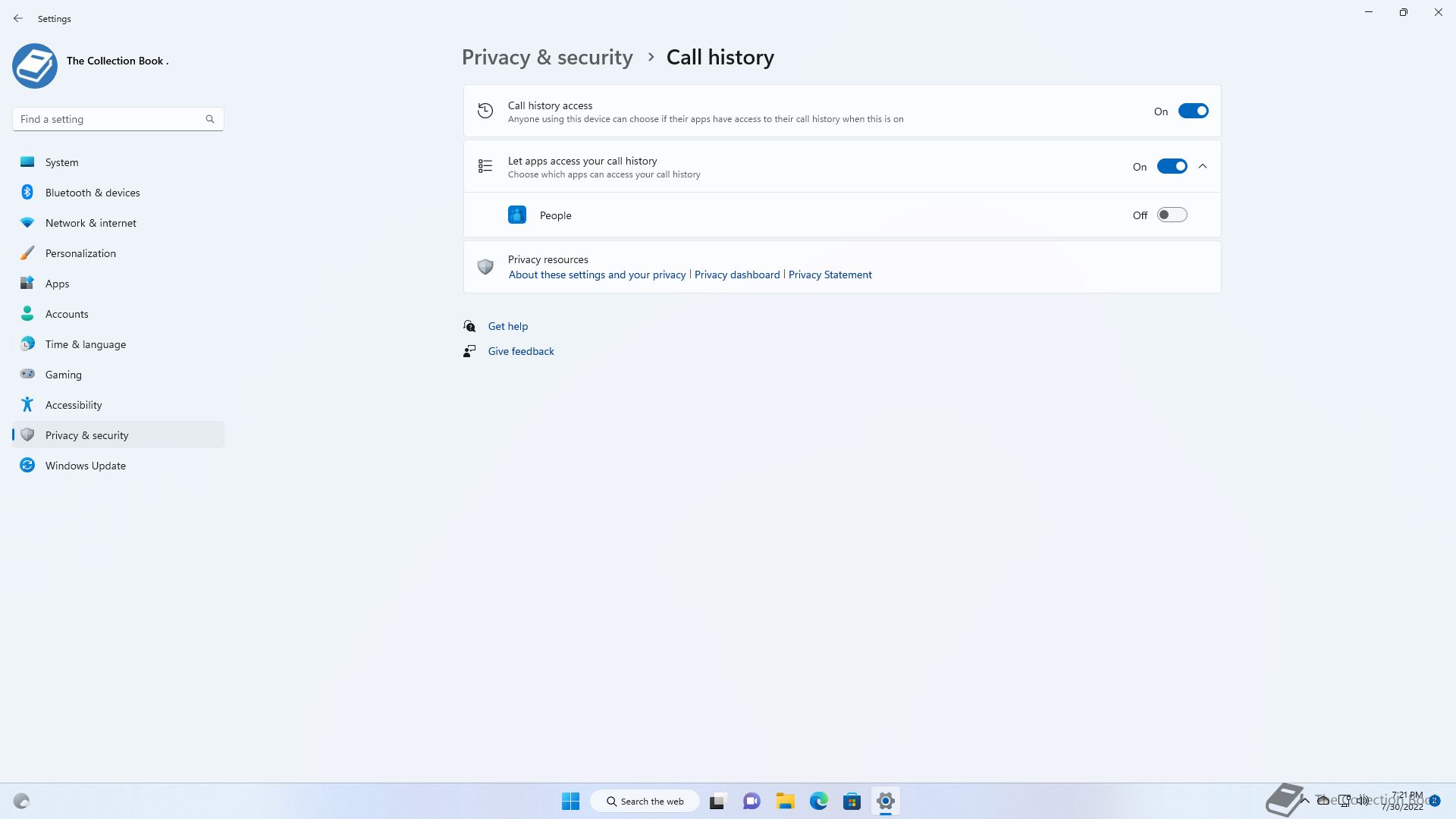Open the Privacy dashboard link

click(x=736, y=275)
